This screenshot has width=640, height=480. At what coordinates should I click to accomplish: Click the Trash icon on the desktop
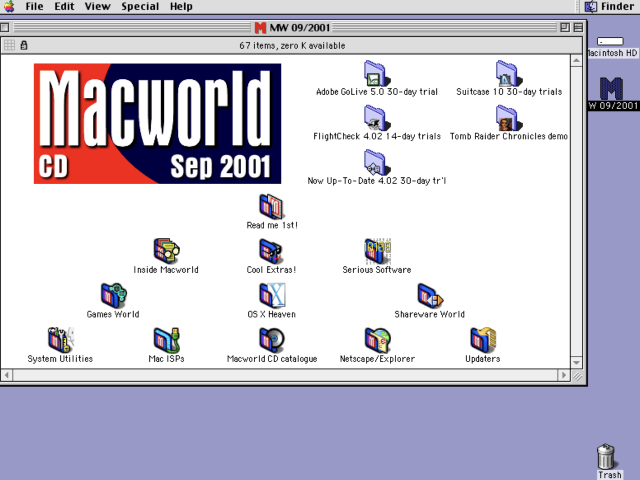point(607,457)
